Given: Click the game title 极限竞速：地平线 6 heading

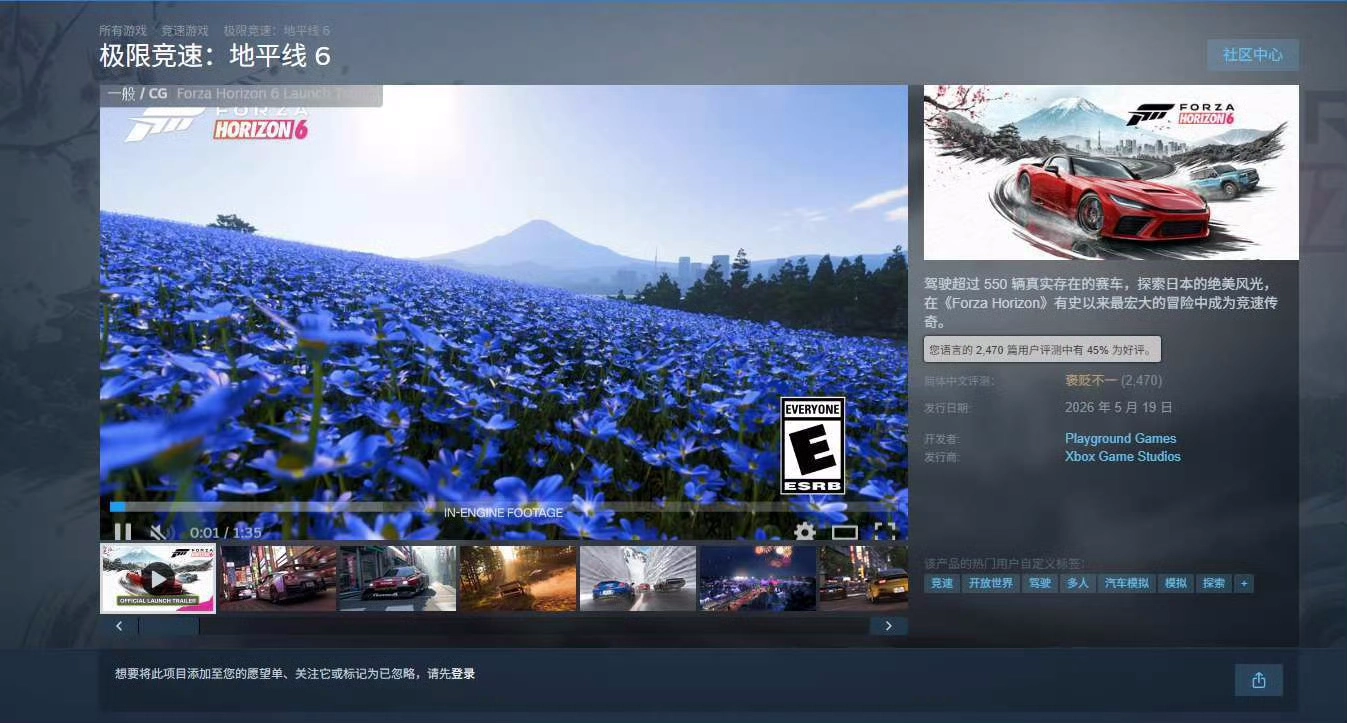Looking at the screenshot, I should click(215, 56).
